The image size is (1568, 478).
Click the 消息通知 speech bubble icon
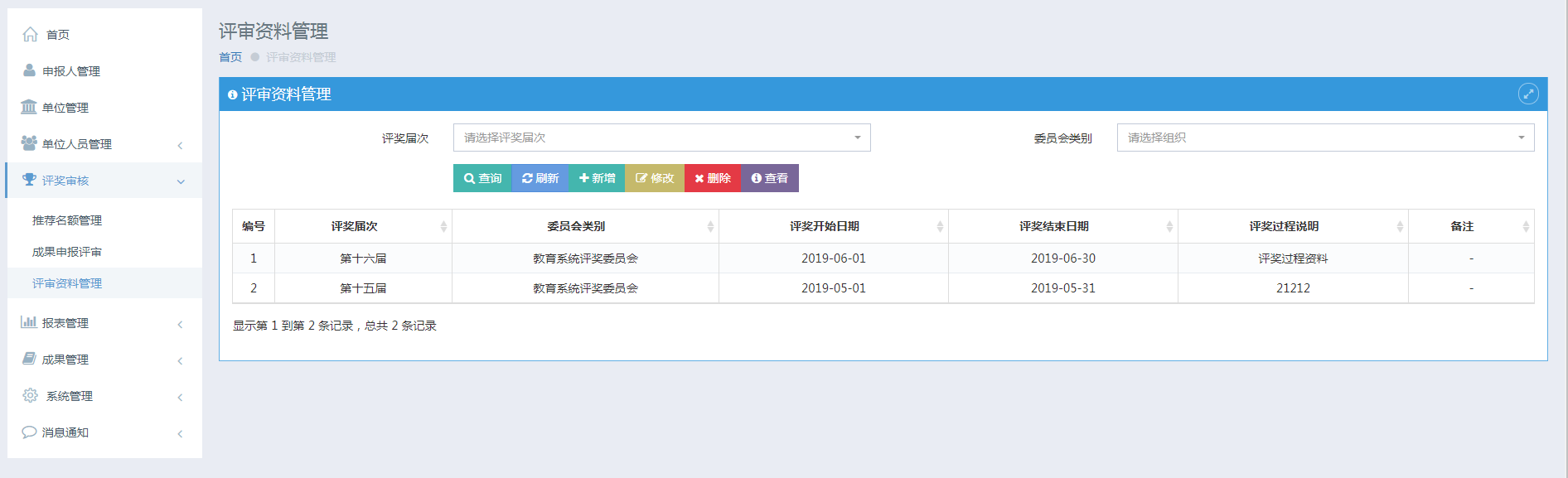(29, 432)
